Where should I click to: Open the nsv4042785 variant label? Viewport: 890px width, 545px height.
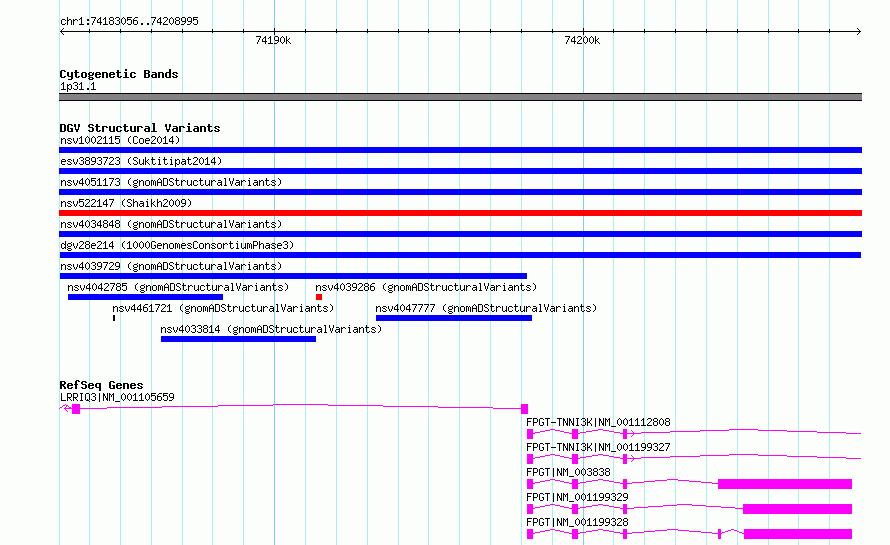[178, 287]
